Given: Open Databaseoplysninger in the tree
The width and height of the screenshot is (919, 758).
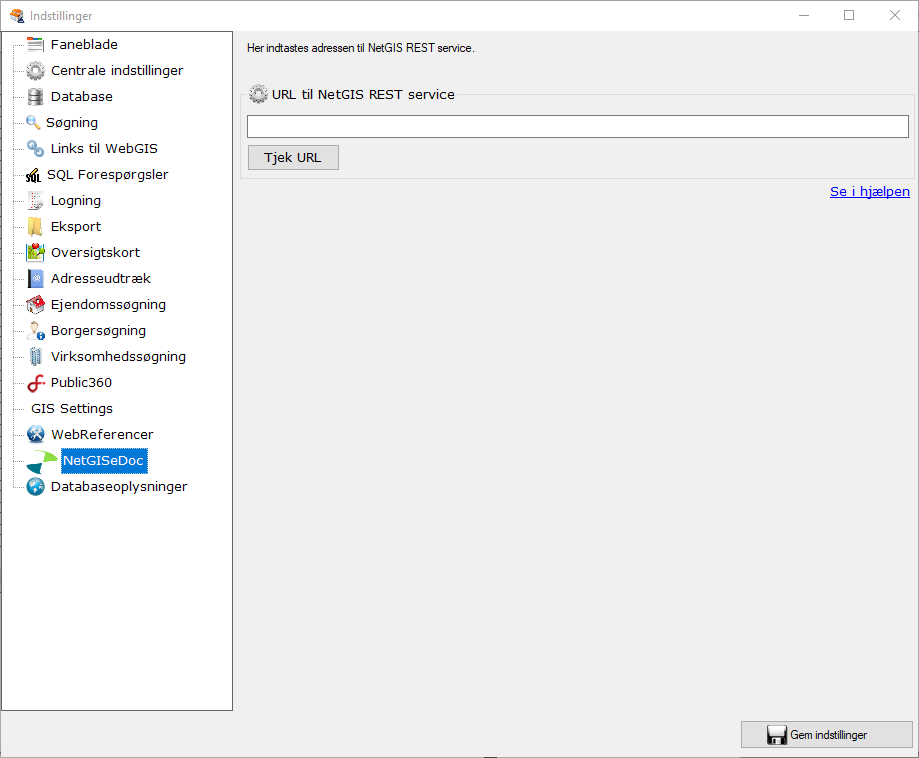Looking at the screenshot, I should [119, 487].
